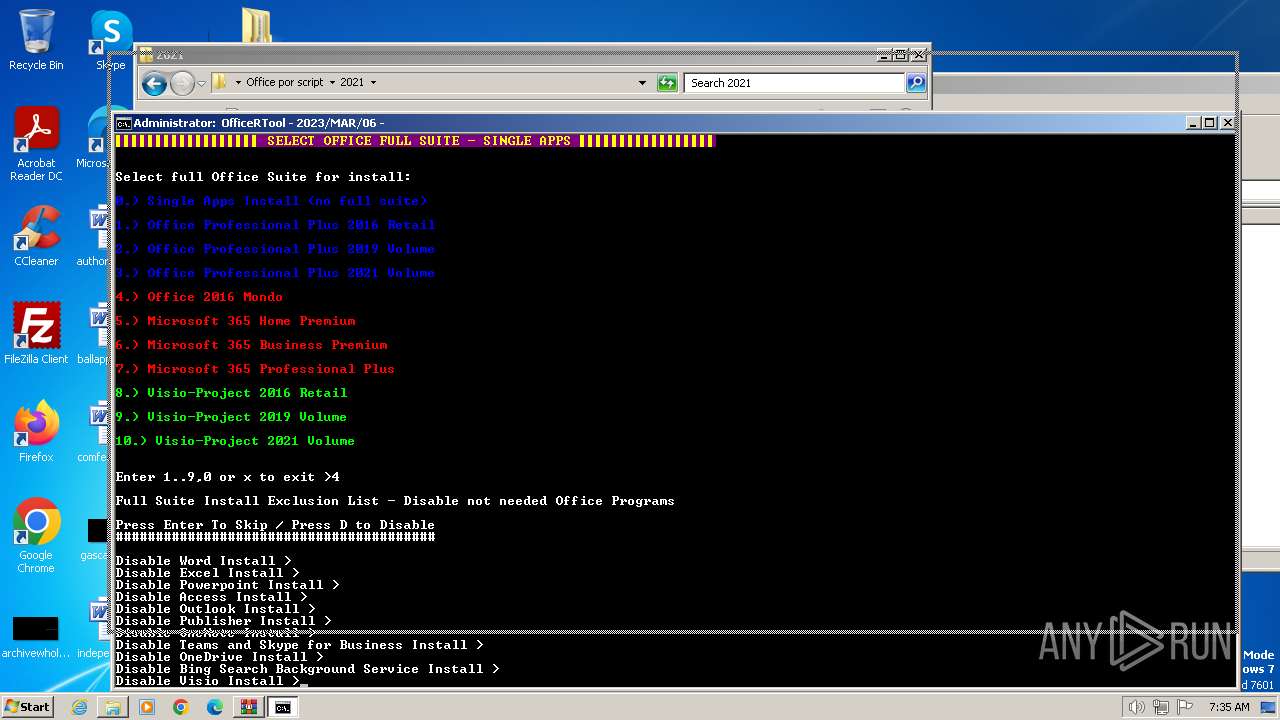This screenshot has height=720, width=1280.
Task: Launch Windows Media Player from the taskbar
Action: tap(147, 707)
